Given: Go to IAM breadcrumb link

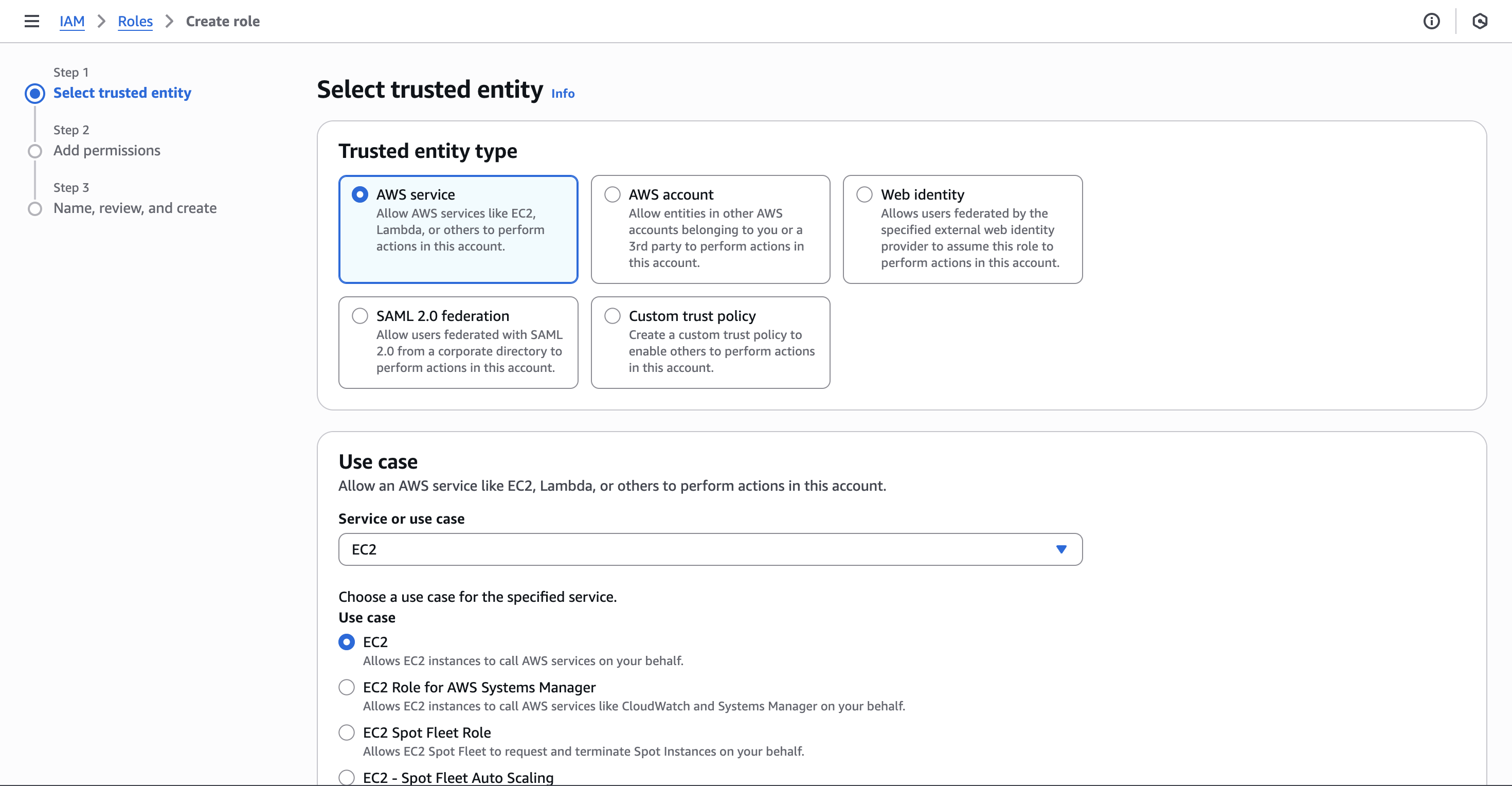Looking at the screenshot, I should [71, 21].
